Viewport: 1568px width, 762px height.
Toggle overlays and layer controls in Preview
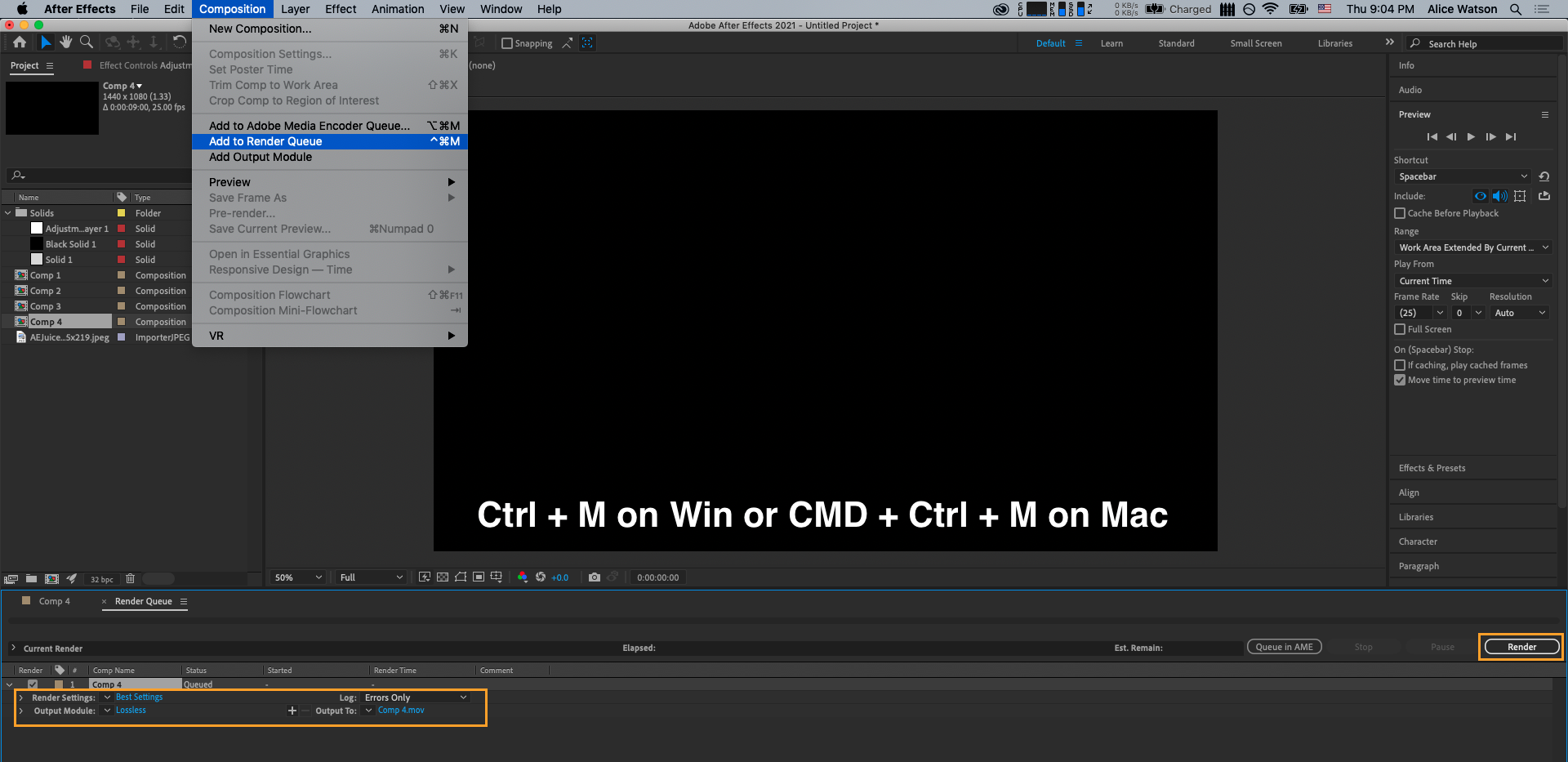click(x=1520, y=196)
